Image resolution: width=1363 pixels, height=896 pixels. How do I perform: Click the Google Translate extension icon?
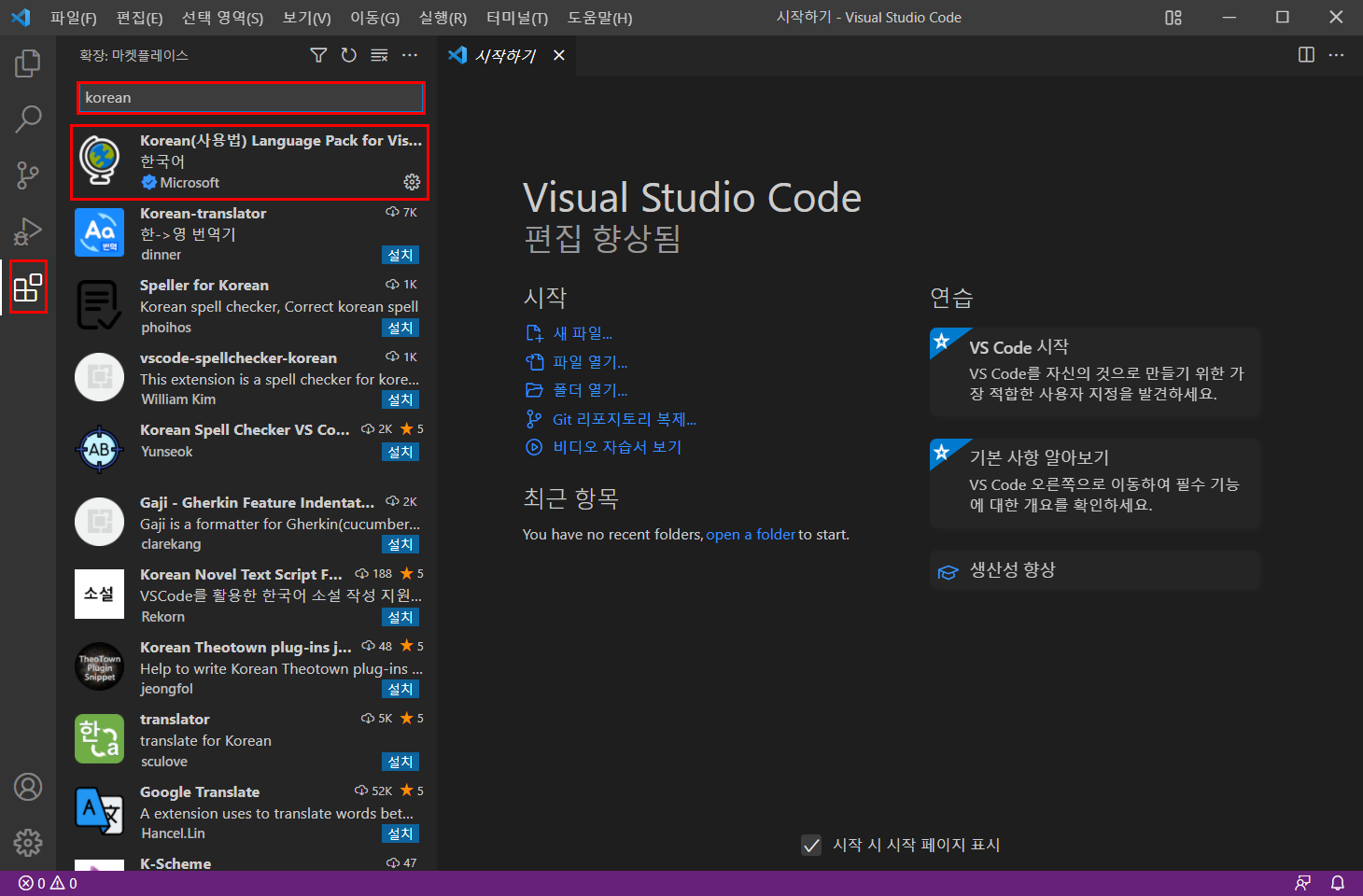99,811
